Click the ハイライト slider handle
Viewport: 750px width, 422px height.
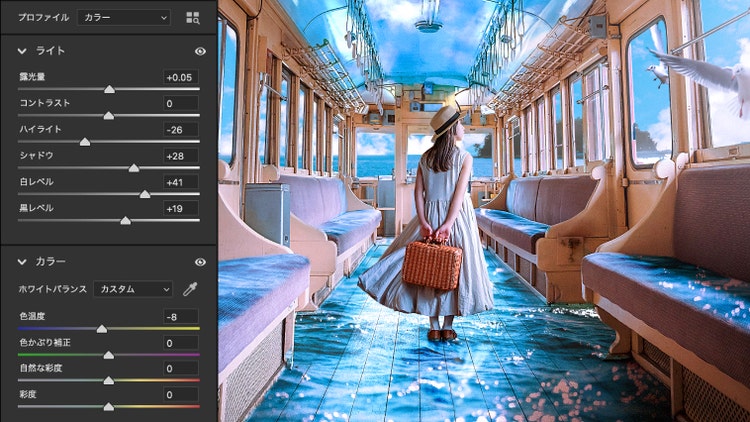coord(85,142)
